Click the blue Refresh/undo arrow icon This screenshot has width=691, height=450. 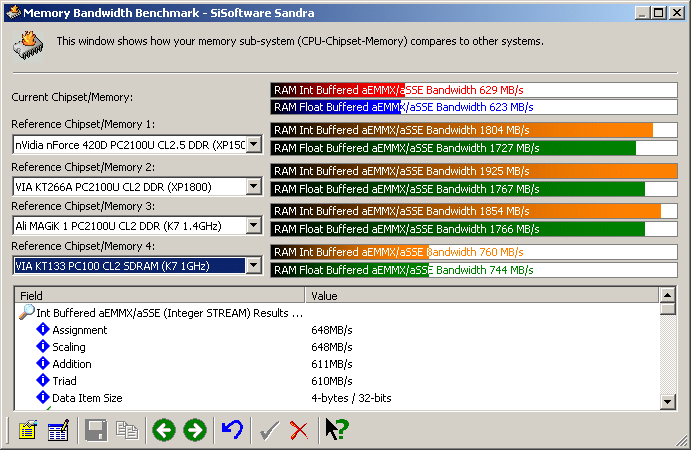(232, 430)
